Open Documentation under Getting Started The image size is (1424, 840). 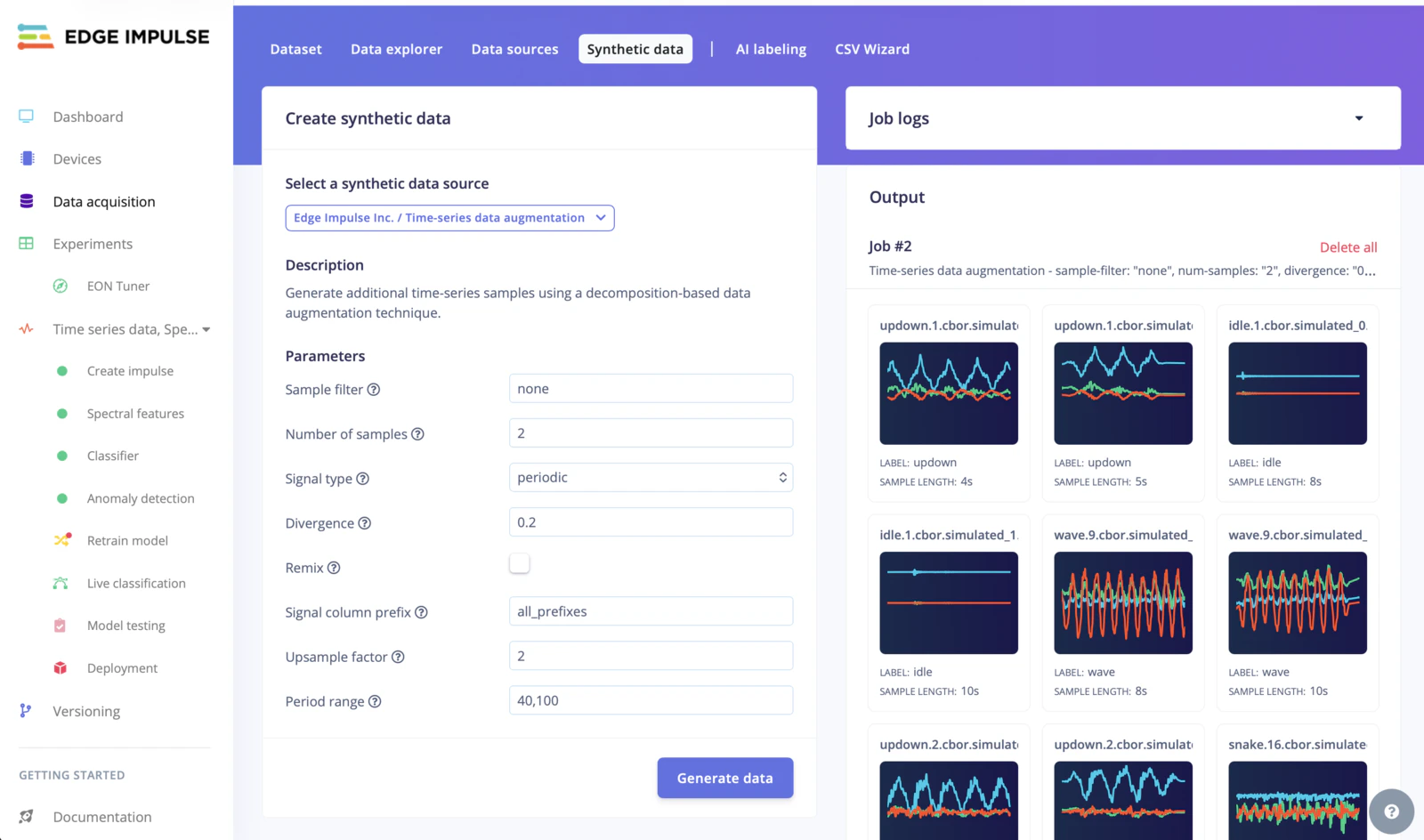coord(102,817)
